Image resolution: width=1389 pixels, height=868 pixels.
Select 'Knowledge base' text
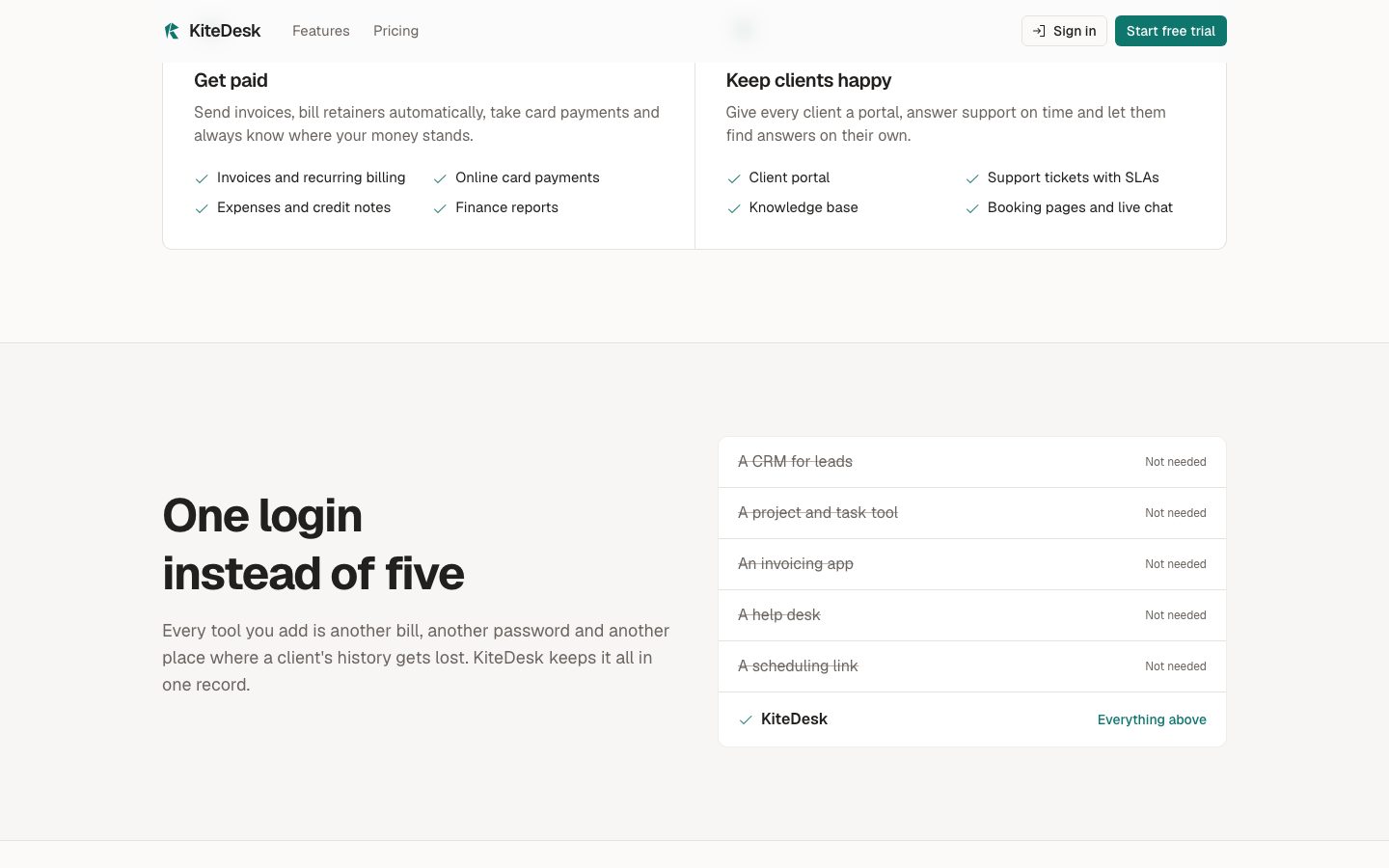pos(803,207)
